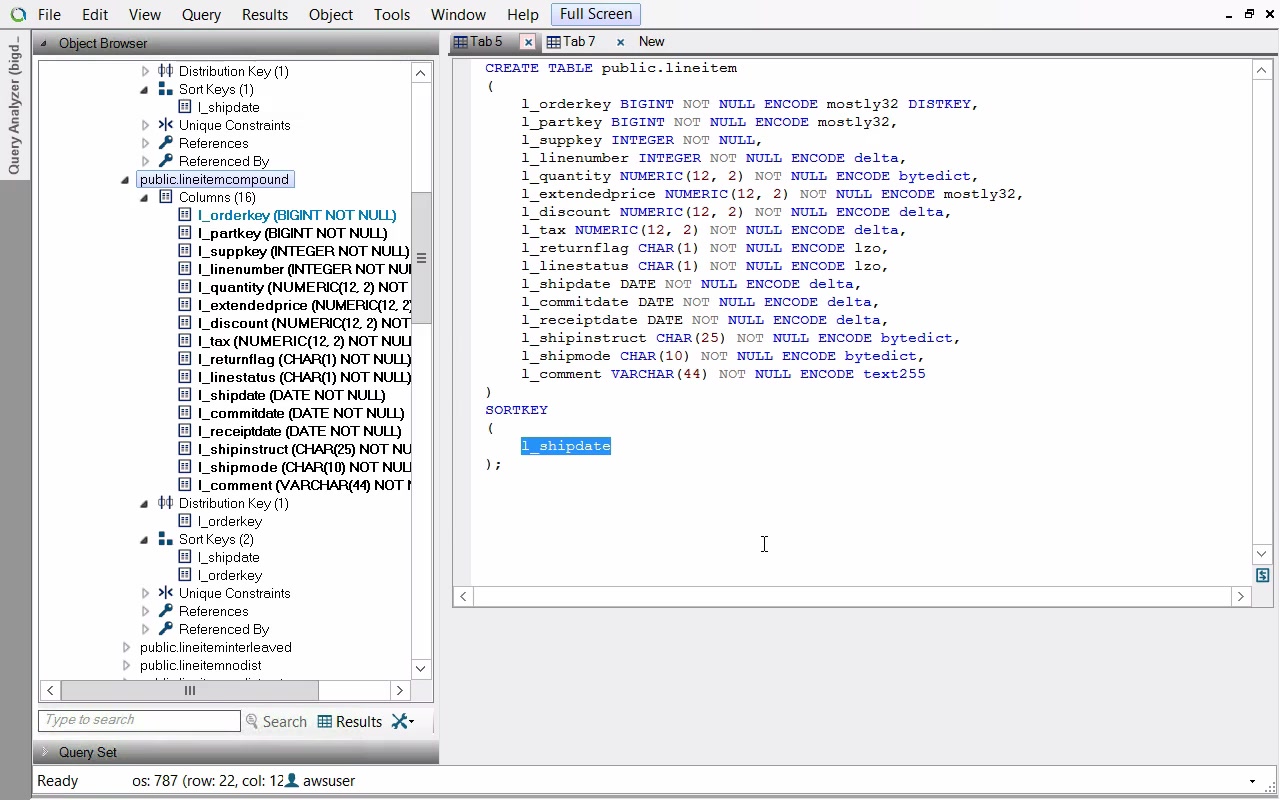This screenshot has height=800, width=1280.
Task: Click the Search magnifier icon button
Action: [x=252, y=721]
